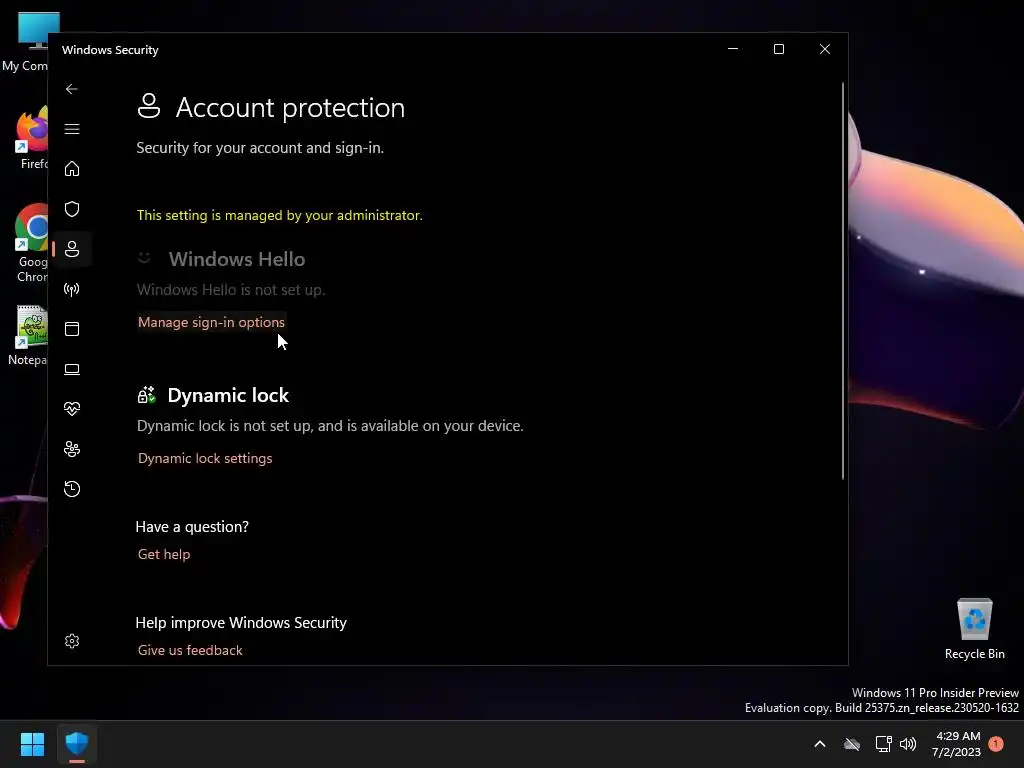
Task: Click the Dynamic lock icon
Action: point(146,394)
